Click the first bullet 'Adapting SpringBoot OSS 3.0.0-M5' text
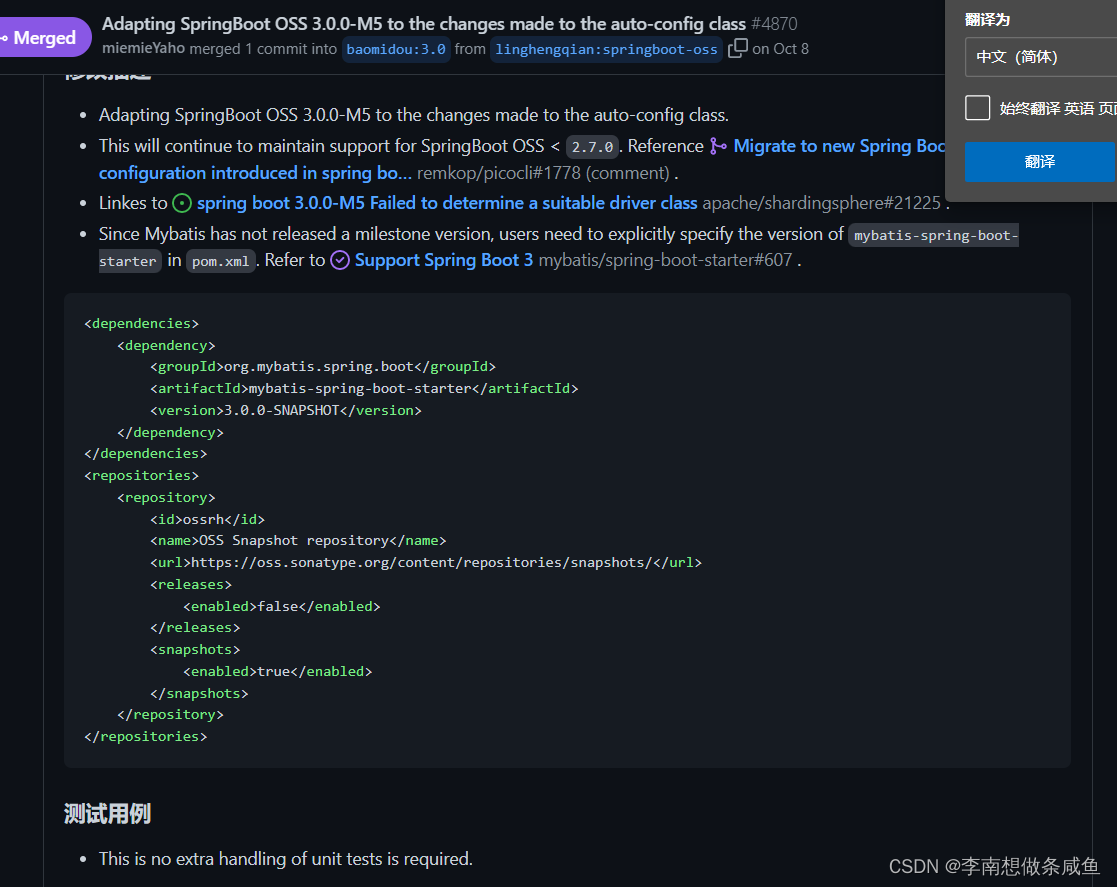Screen dimensions: 1117x887 tap(413, 115)
